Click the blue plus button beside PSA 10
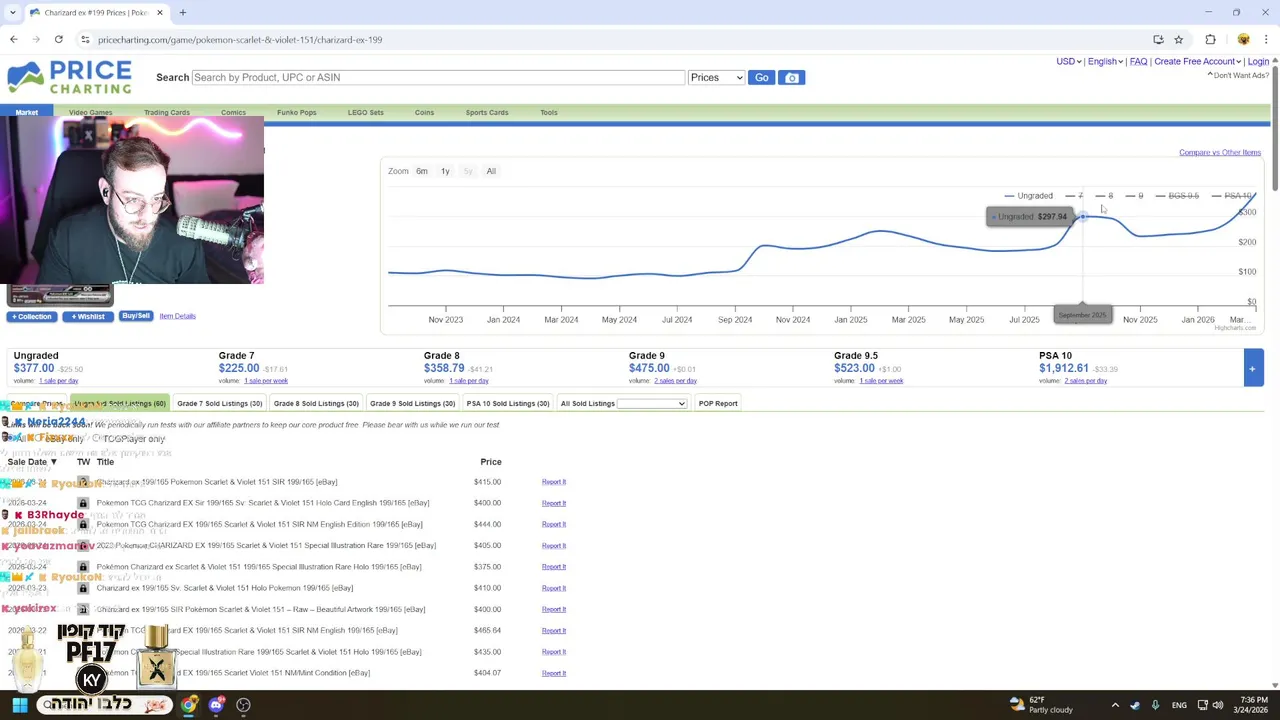The width and height of the screenshot is (1280, 720). [x=1252, y=368]
